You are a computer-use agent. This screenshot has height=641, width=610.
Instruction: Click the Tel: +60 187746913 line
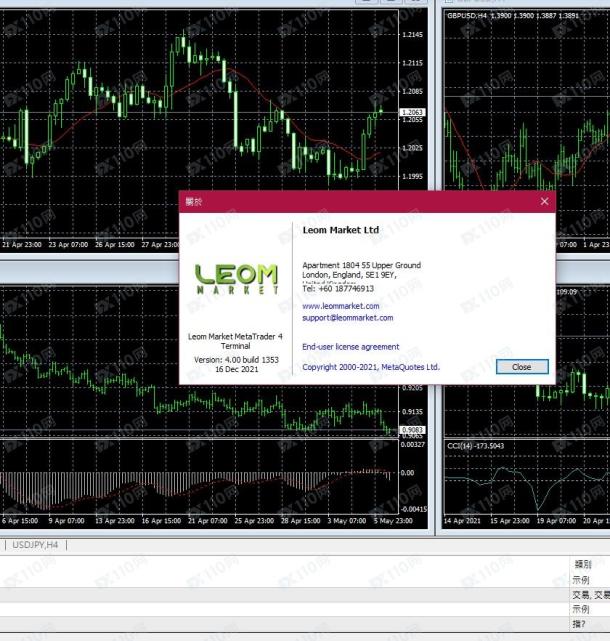(x=338, y=289)
